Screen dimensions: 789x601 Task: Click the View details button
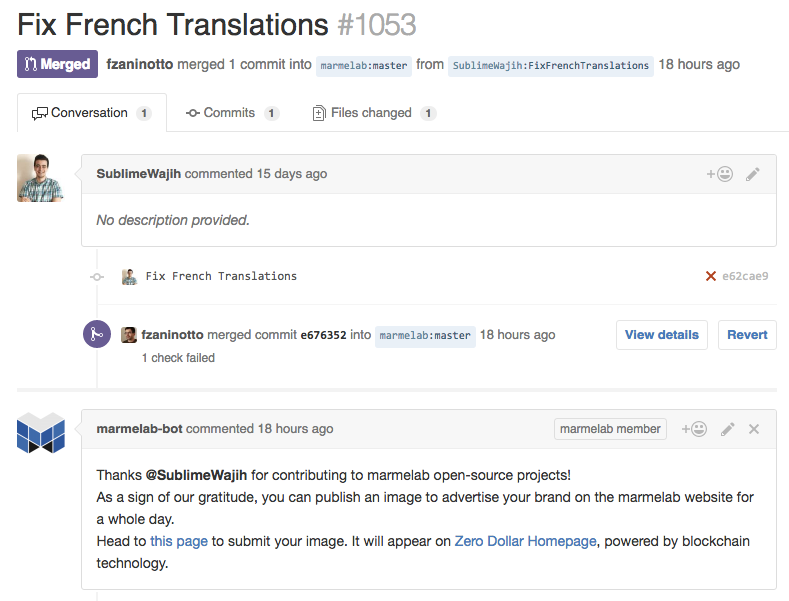pyautogui.click(x=661, y=335)
